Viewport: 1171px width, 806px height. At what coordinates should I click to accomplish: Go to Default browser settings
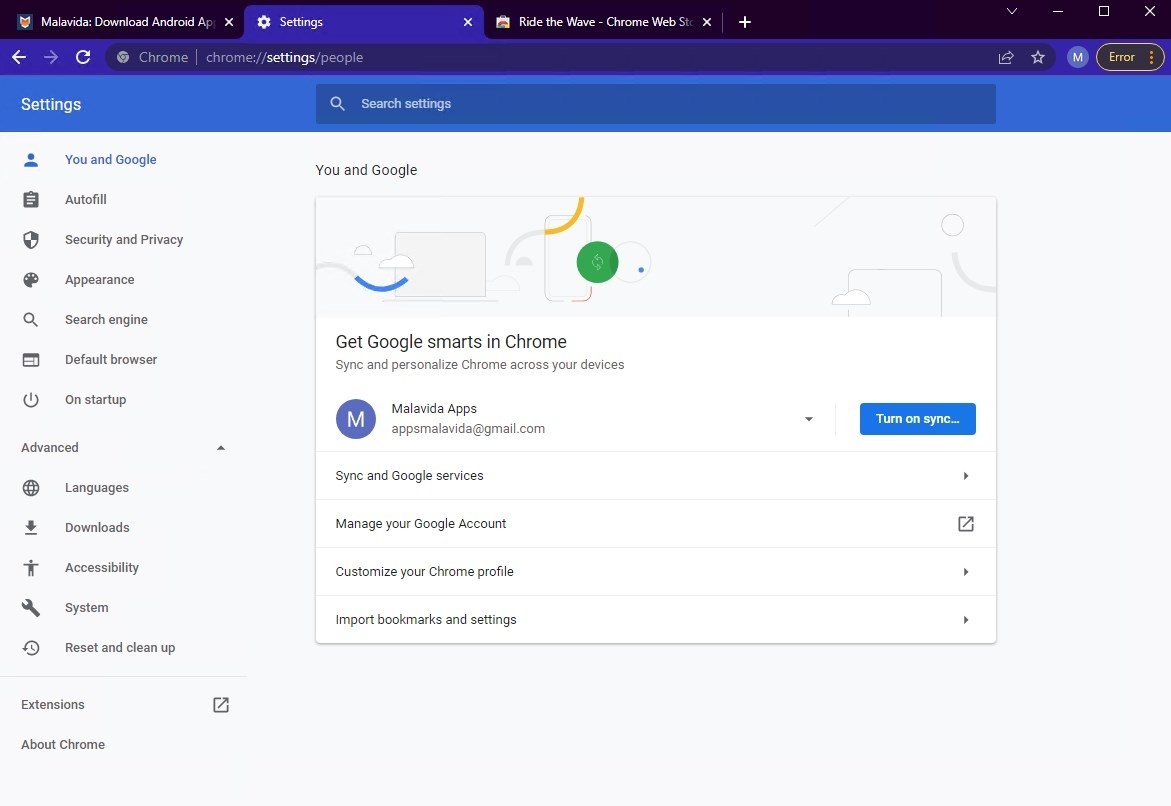(111, 360)
